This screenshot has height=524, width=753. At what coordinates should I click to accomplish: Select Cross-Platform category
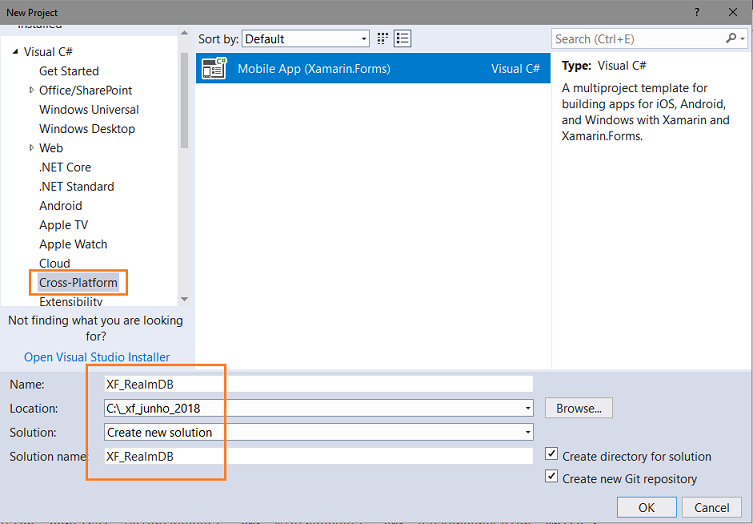point(78,282)
